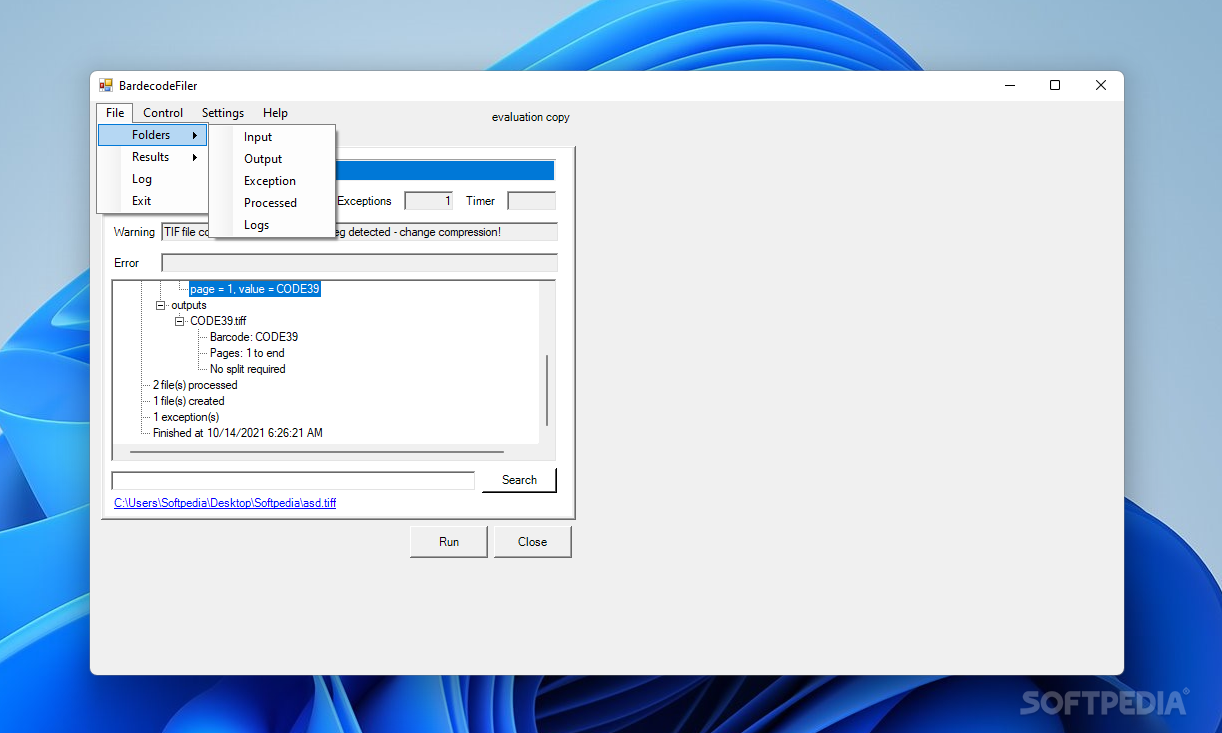
Task: Click the Warning message field
Action: [359, 232]
